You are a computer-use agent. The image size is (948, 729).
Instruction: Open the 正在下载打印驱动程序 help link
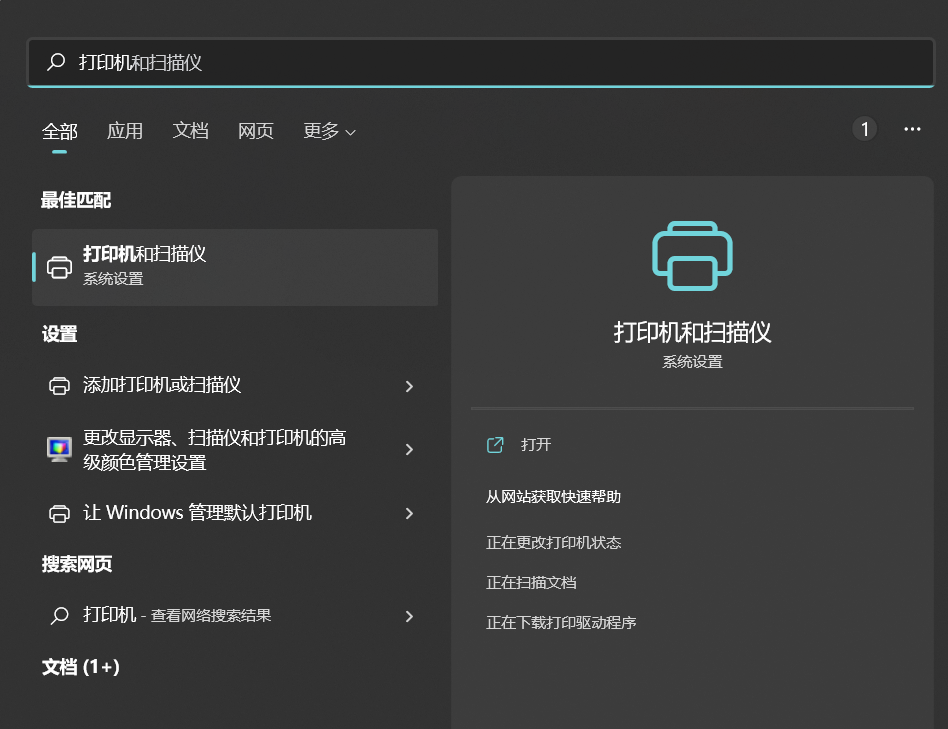[x=561, y=623]
